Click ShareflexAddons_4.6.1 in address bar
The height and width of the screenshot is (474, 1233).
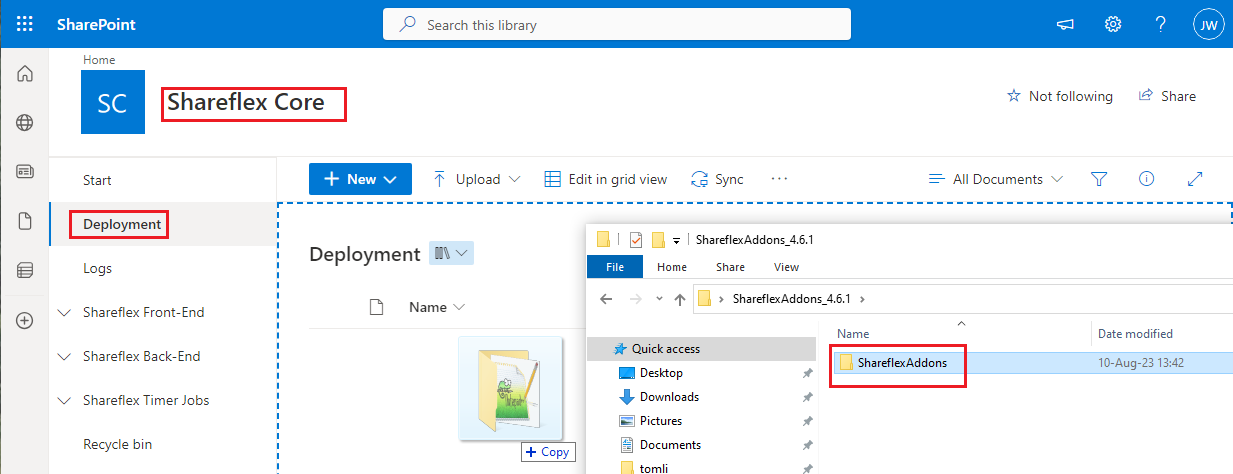(x=791, y=298)
